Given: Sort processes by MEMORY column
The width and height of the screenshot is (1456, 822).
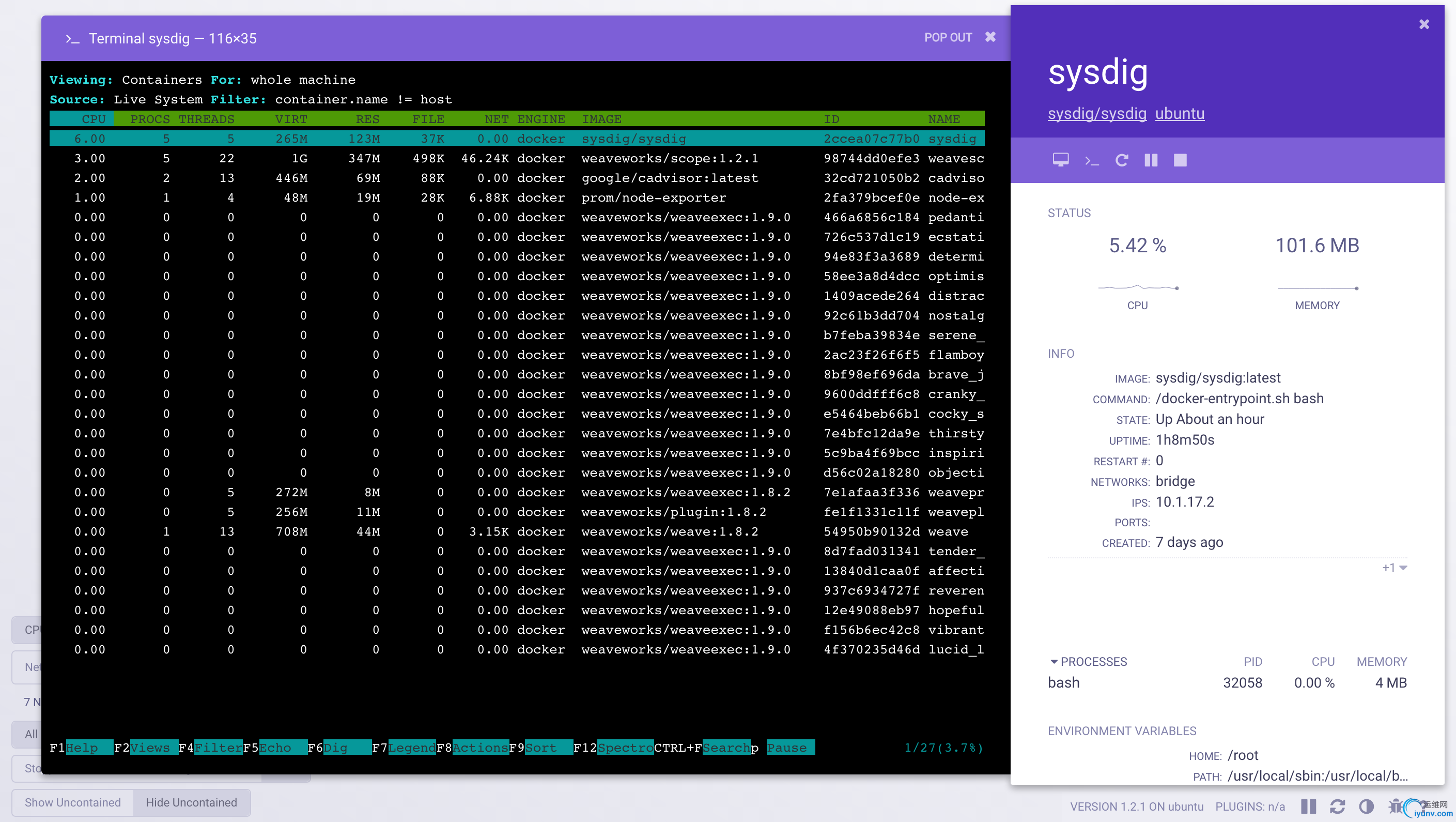Looking at the screenshot, I should point(1382,661).
